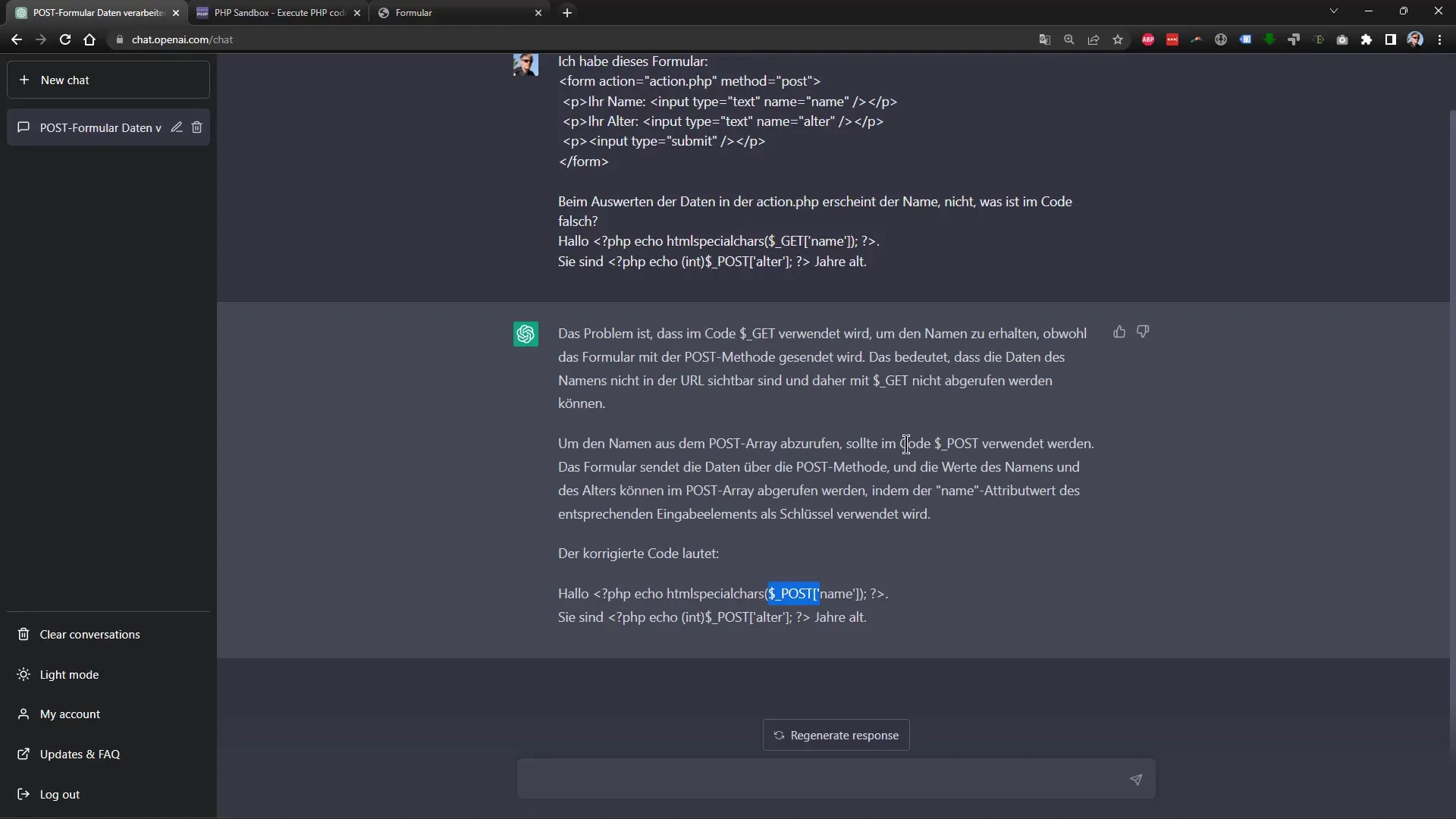This screenshot has width=1456, height=819.
Task: Open the zoom magnifier in address bar
Action: click(x=1069, y=39)
